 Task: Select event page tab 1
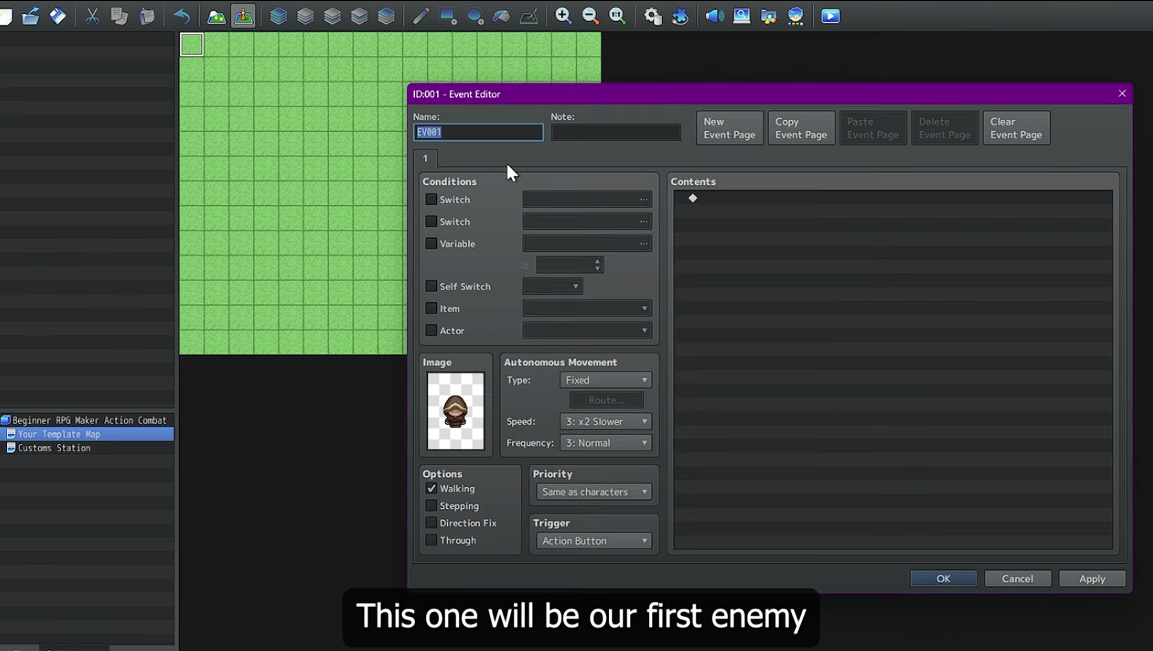tap(425, 158)
